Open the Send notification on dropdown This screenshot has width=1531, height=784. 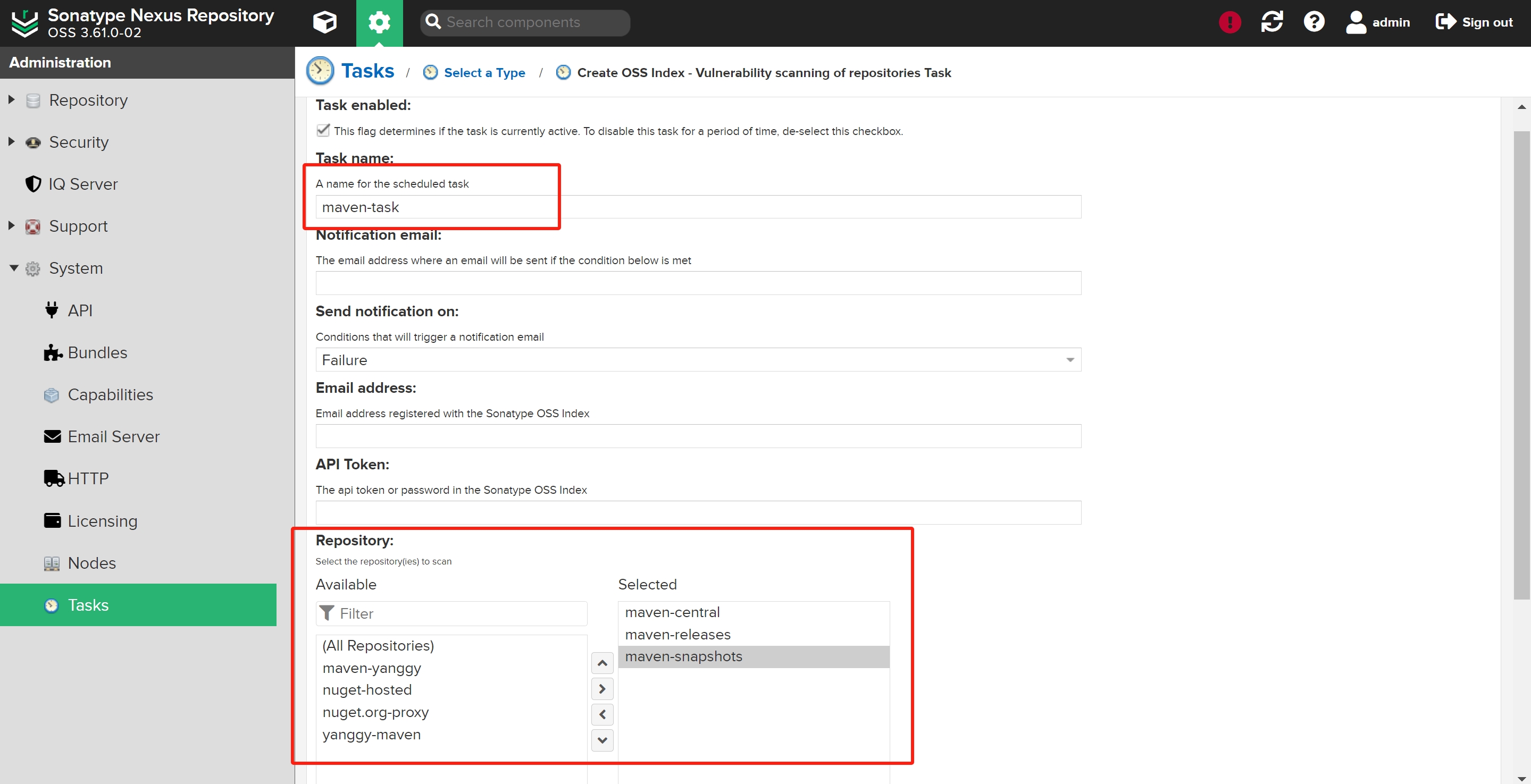(1069, 360)
